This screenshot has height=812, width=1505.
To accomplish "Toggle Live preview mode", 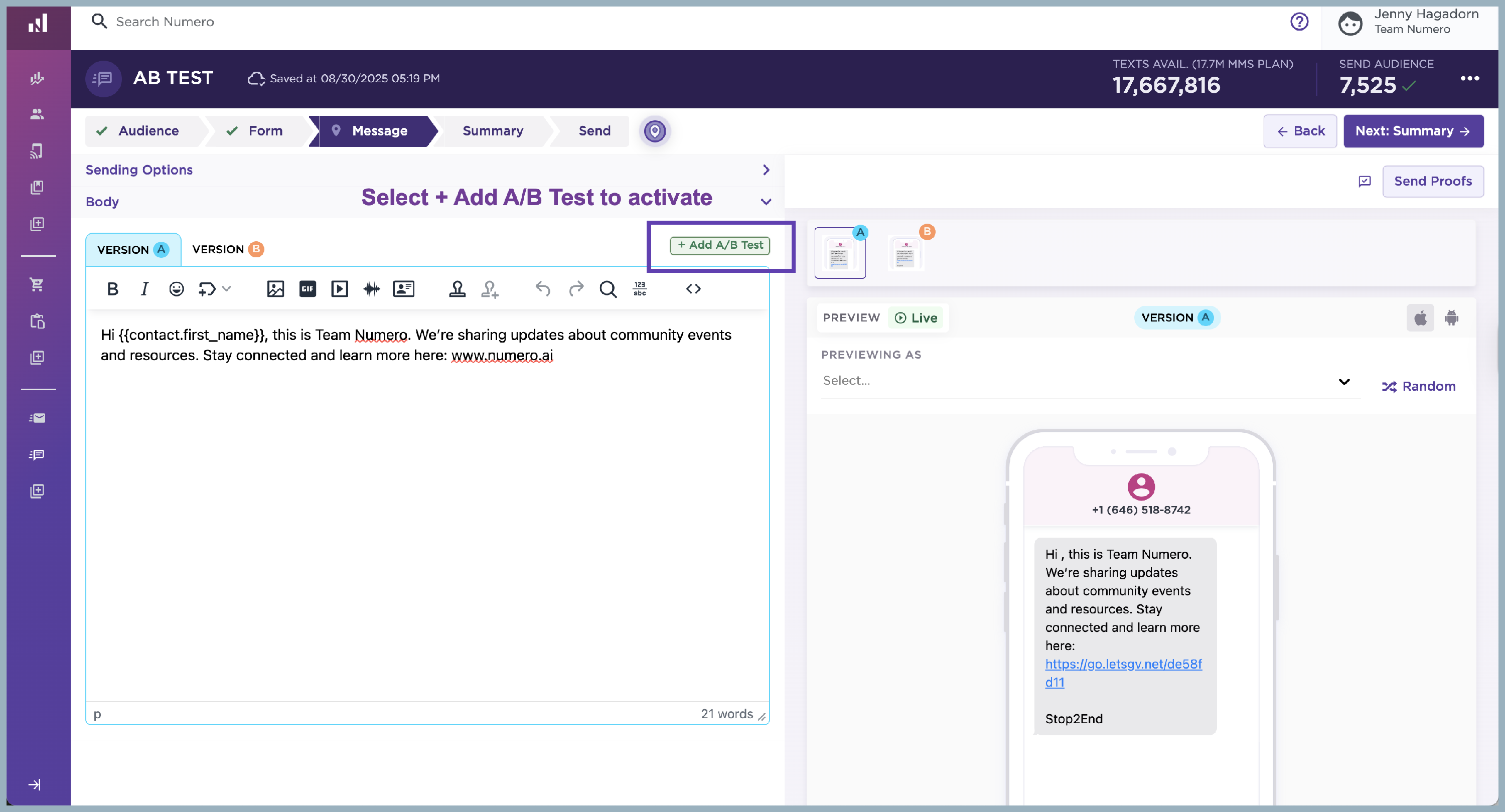I will (916, 318).
